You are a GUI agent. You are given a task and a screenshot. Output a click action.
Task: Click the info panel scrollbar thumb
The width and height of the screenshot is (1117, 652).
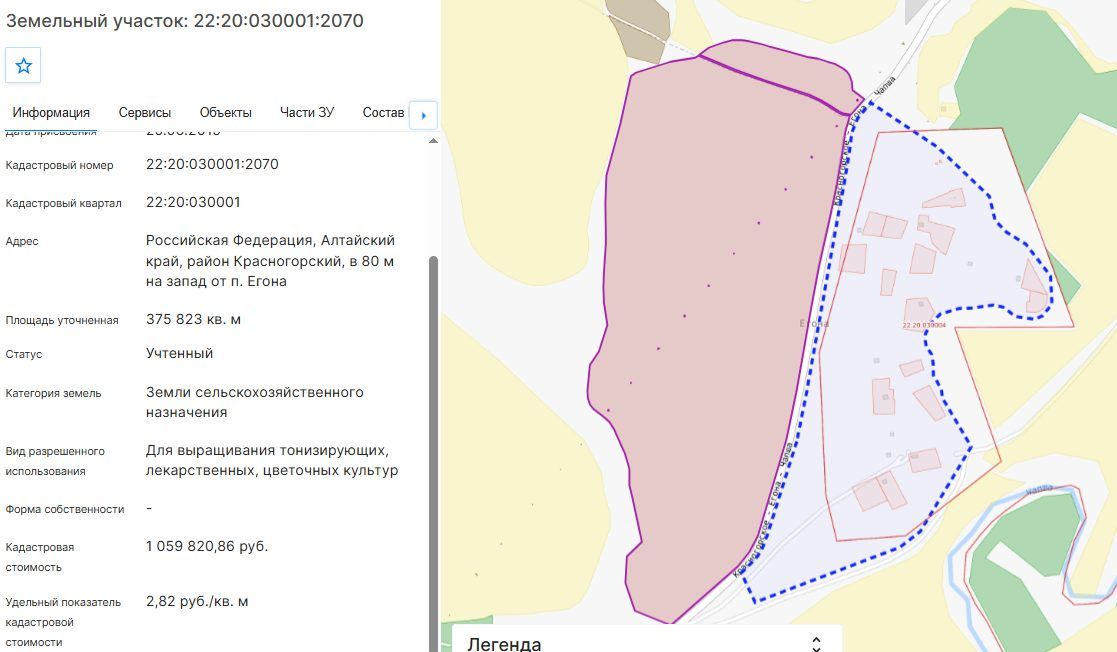click(x=433, y=453)
